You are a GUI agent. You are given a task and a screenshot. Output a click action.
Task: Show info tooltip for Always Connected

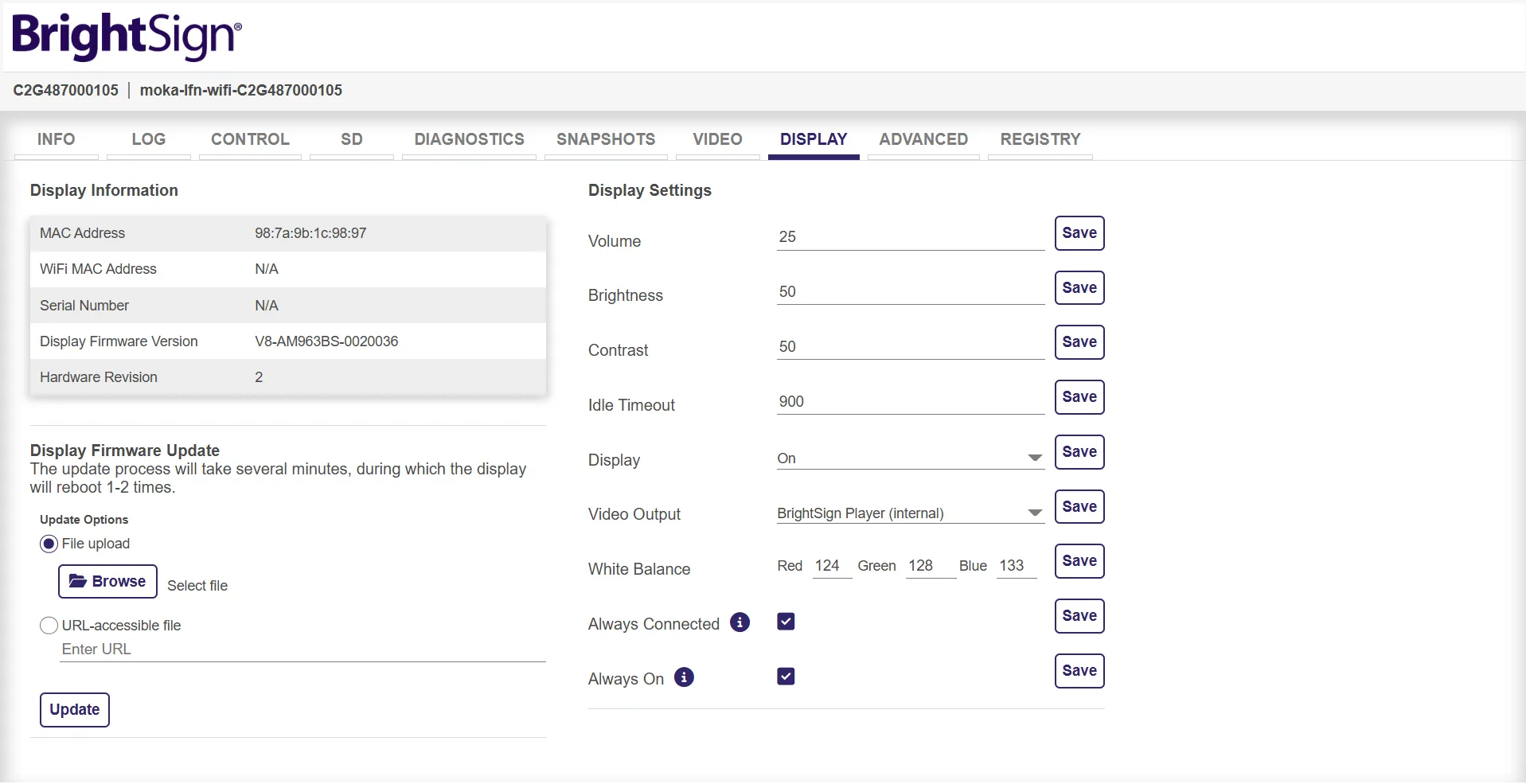click(x=740, y=622)
